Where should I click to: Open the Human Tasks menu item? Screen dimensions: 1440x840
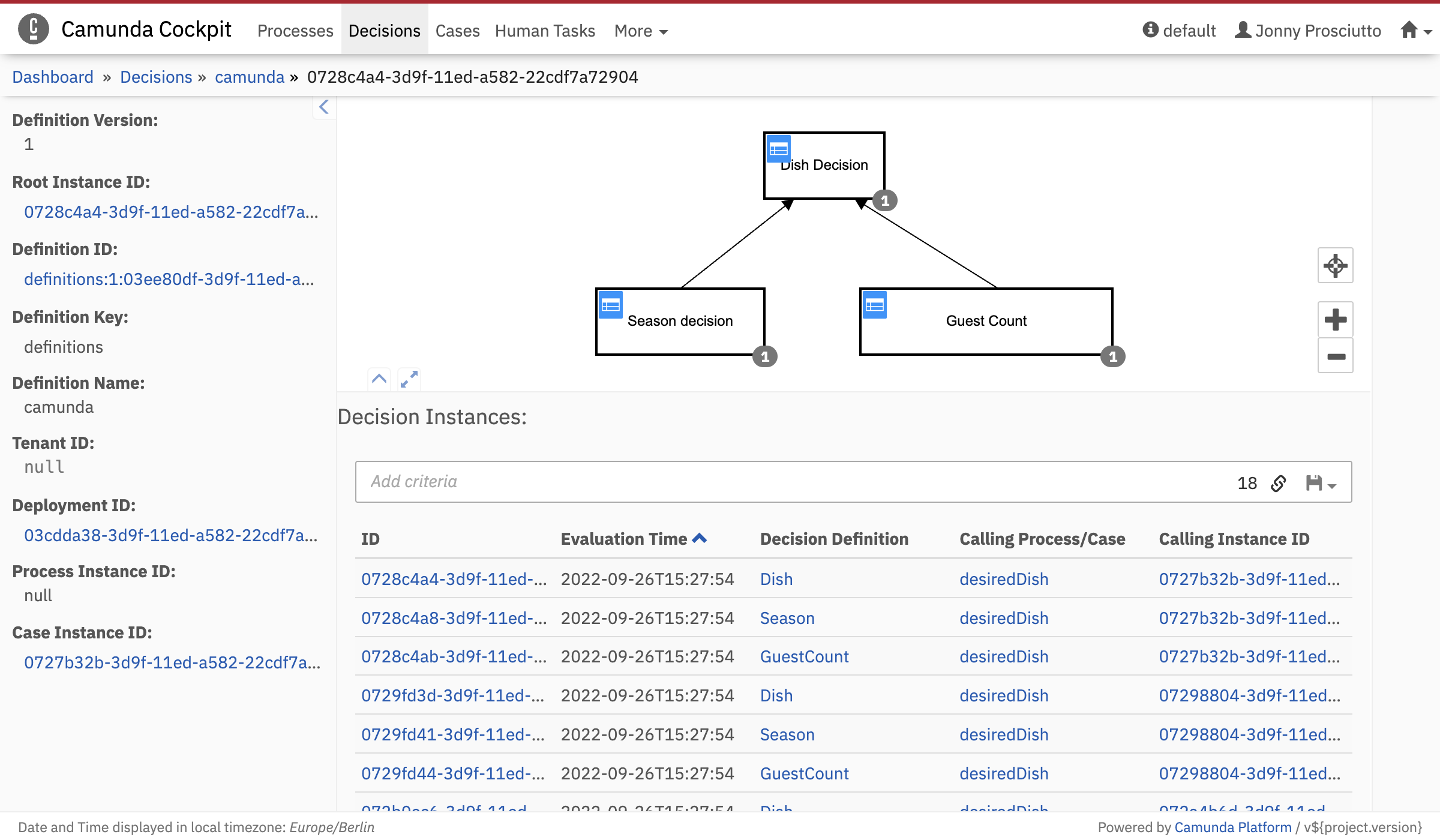[x=545, y=31]
